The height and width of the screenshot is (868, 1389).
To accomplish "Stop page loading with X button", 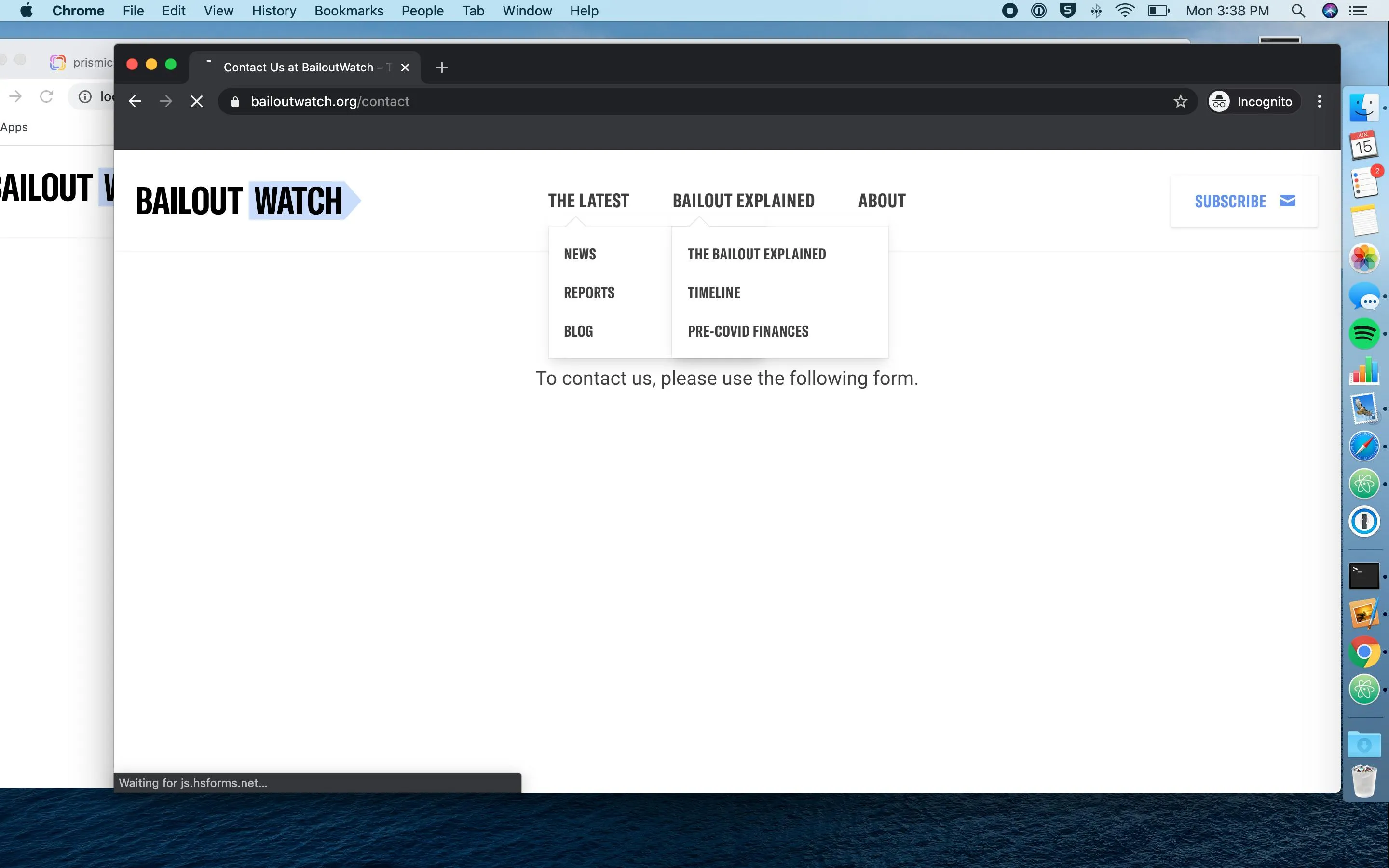I will pos(196,102).
